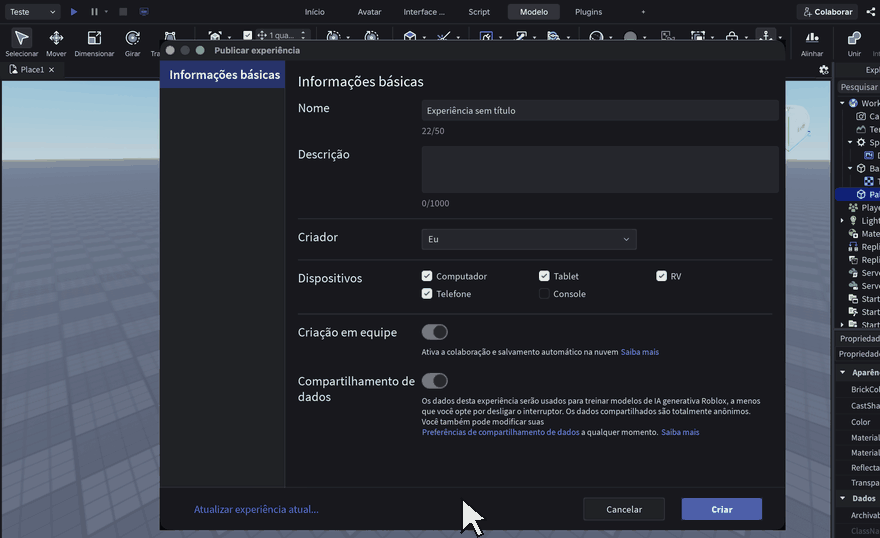Screen dimensions: 880x538
Task: Toggle Compartilhamento de dados switch
Action: point(435,381)
